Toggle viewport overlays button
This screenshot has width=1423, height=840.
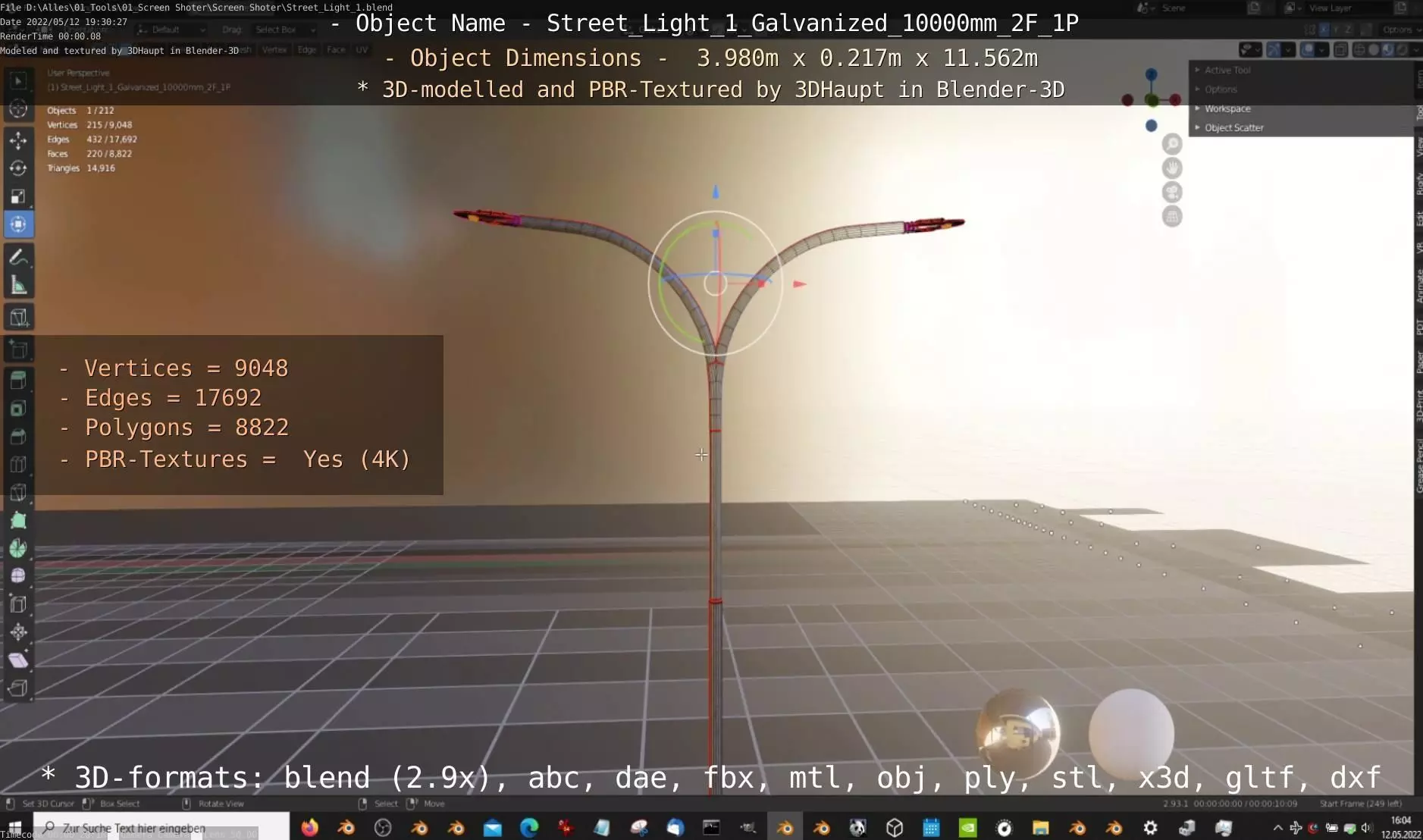[x=1308, y=49]
